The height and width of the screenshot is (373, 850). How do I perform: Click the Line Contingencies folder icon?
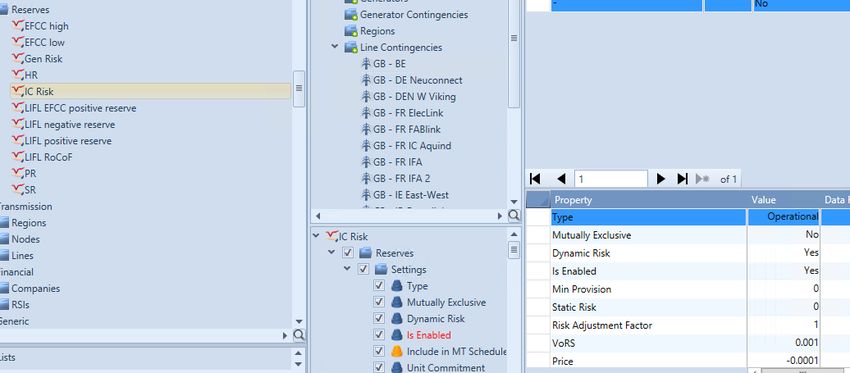click(x=351, y=47)
